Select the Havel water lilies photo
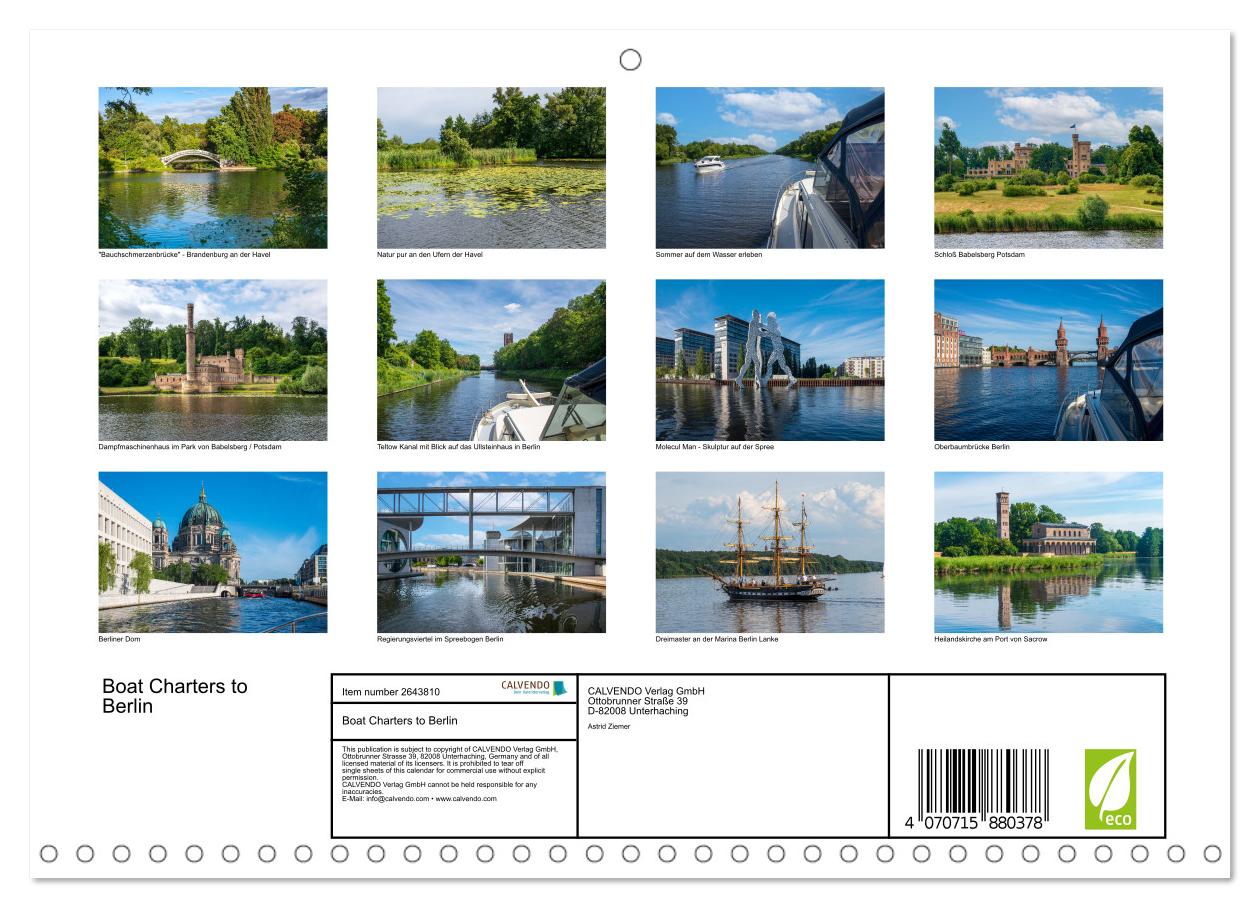Image resolution: width=1260 pixels, height=908 pixels. coord(491,168)
